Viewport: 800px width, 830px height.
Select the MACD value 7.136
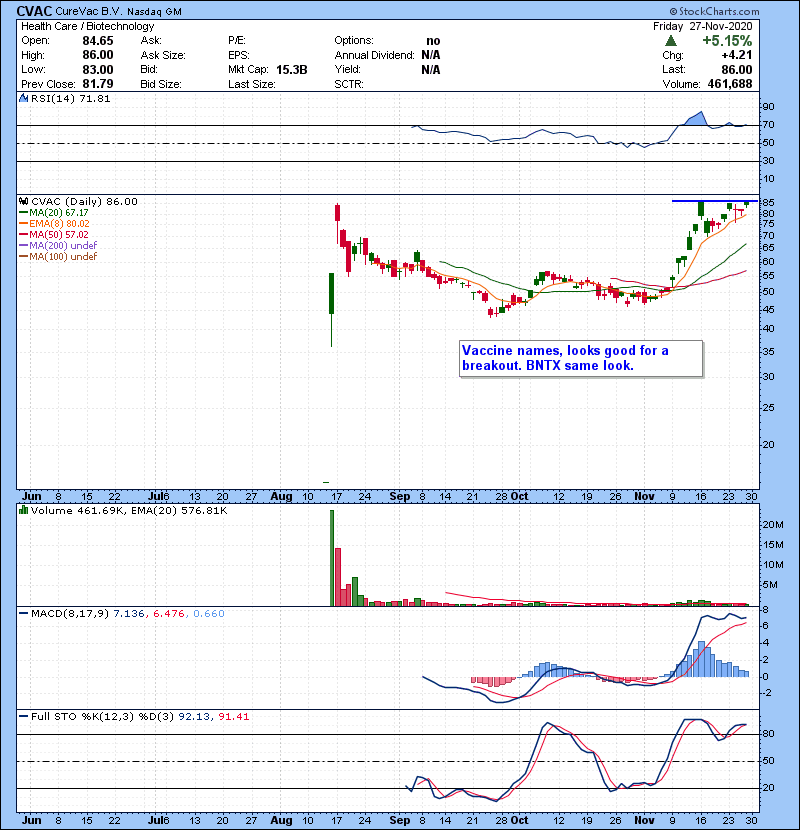[x=129, y=614]
